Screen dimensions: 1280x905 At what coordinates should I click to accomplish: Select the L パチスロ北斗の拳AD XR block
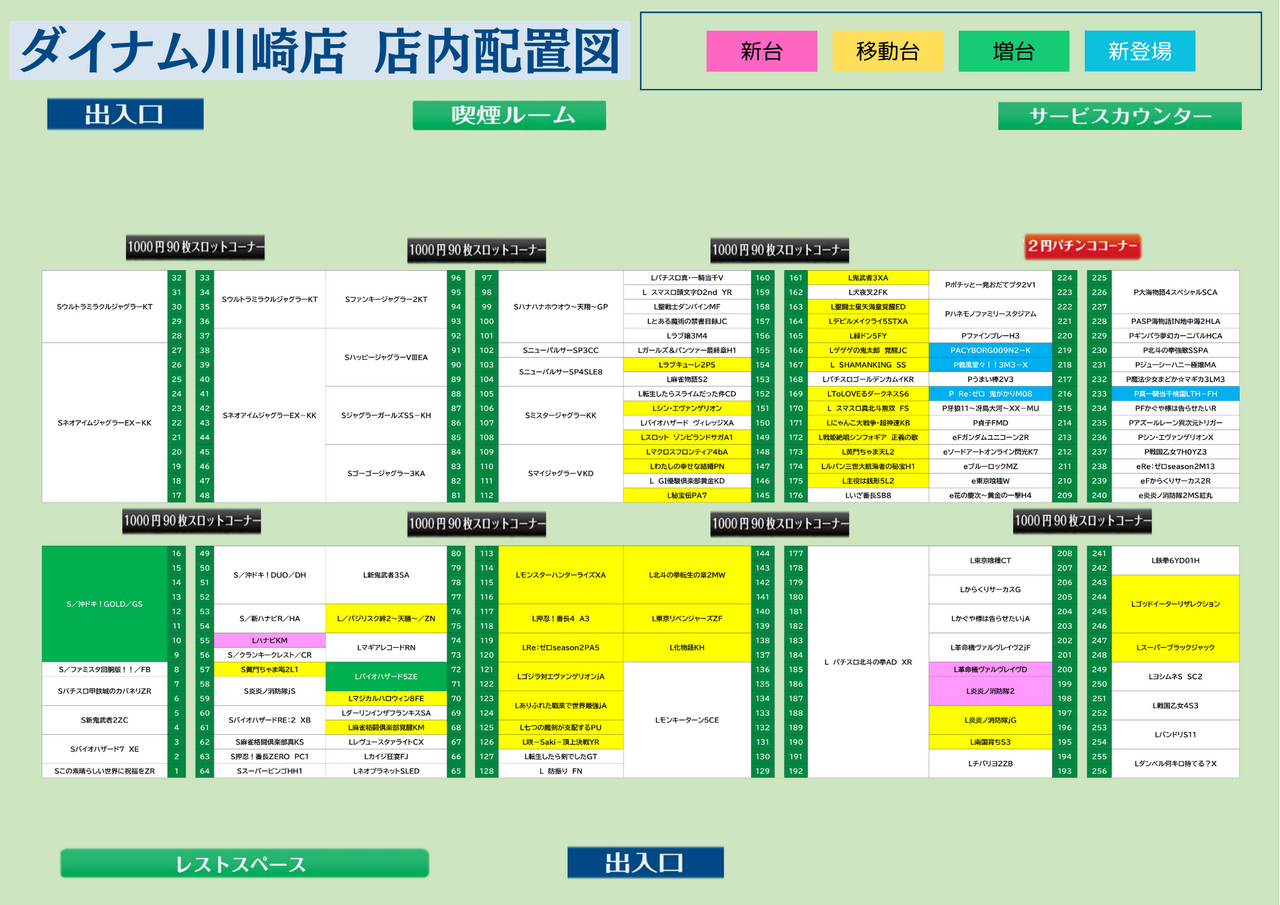868,662
